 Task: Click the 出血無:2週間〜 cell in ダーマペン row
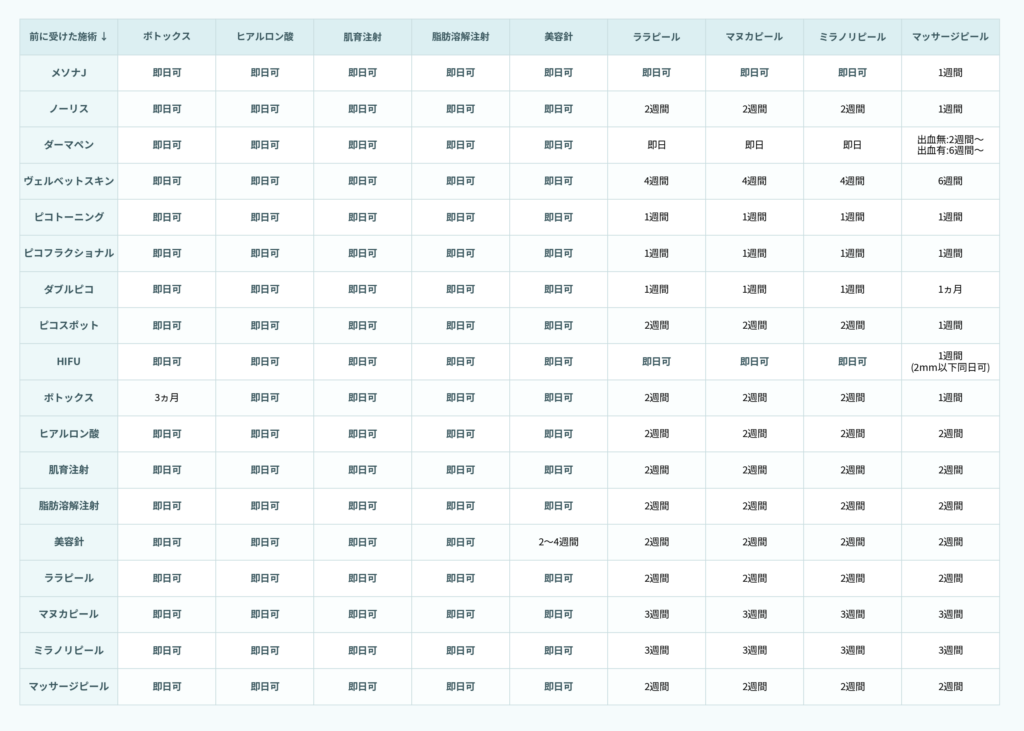point(950,145)
